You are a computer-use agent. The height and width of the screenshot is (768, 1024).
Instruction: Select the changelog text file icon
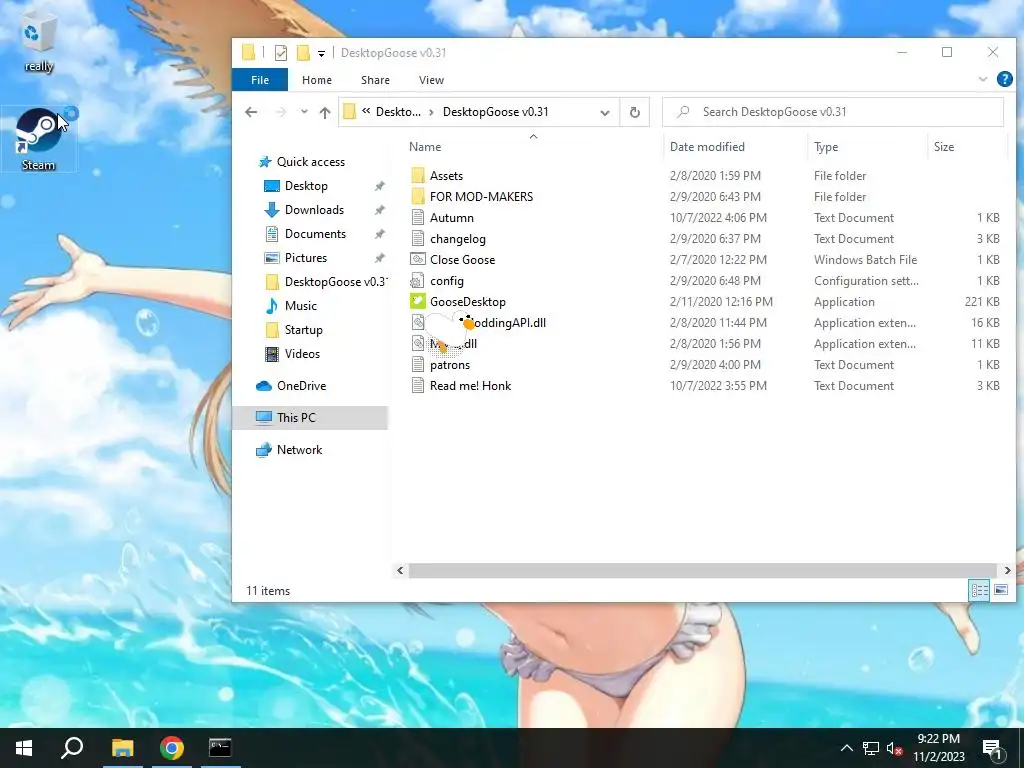point(418,238)
